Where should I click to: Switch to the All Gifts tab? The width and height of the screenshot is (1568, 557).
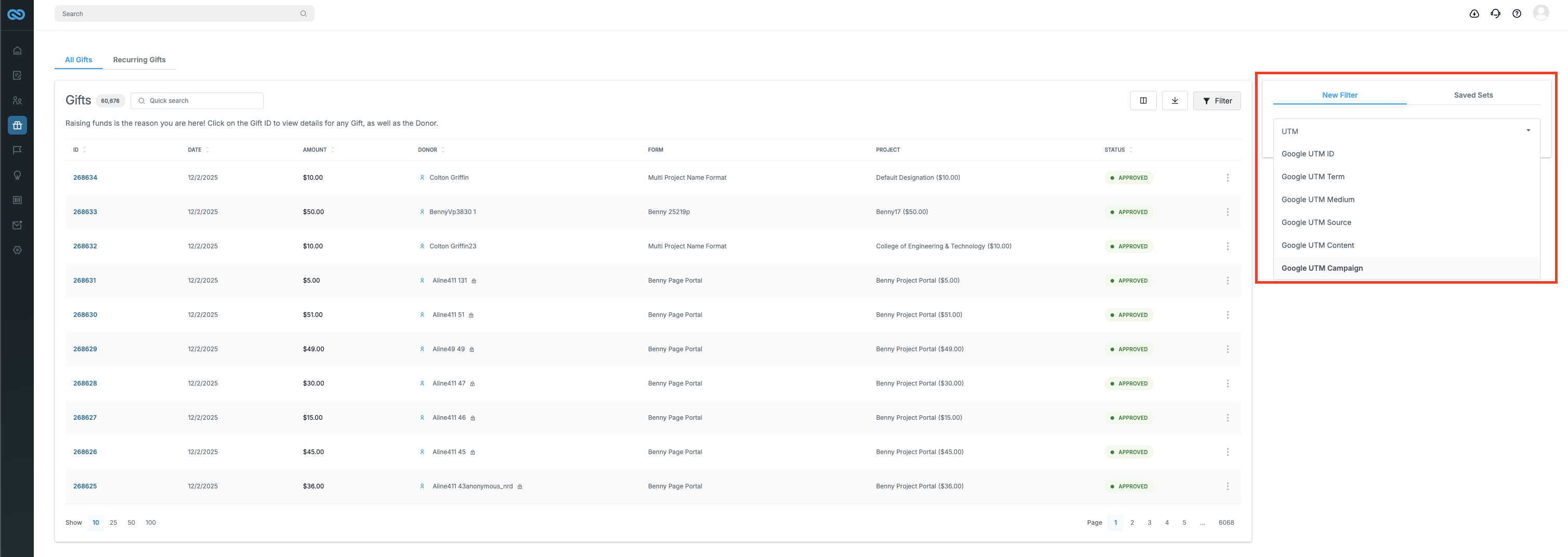point(79,60)
